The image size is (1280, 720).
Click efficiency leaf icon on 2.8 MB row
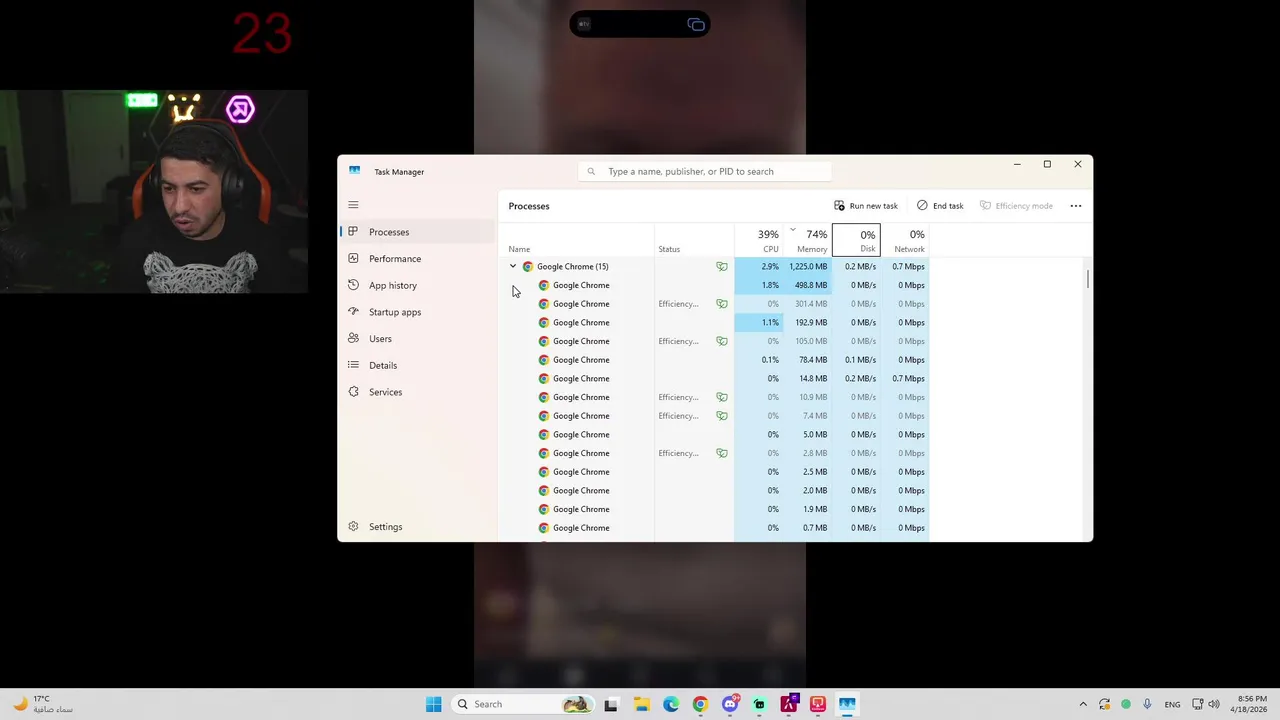[x=722, y=453]
